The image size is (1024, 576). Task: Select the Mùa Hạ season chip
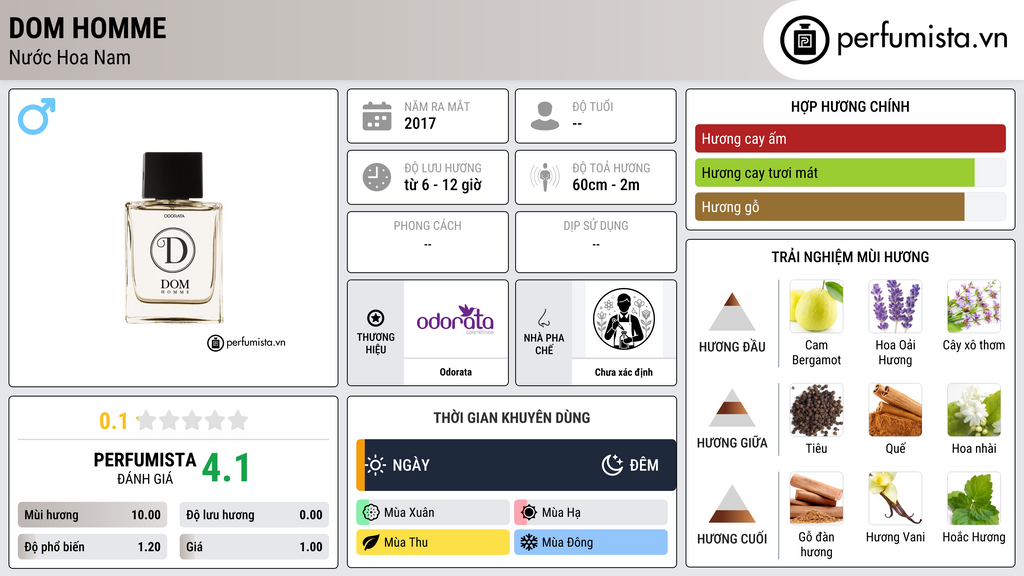[591, 513]
